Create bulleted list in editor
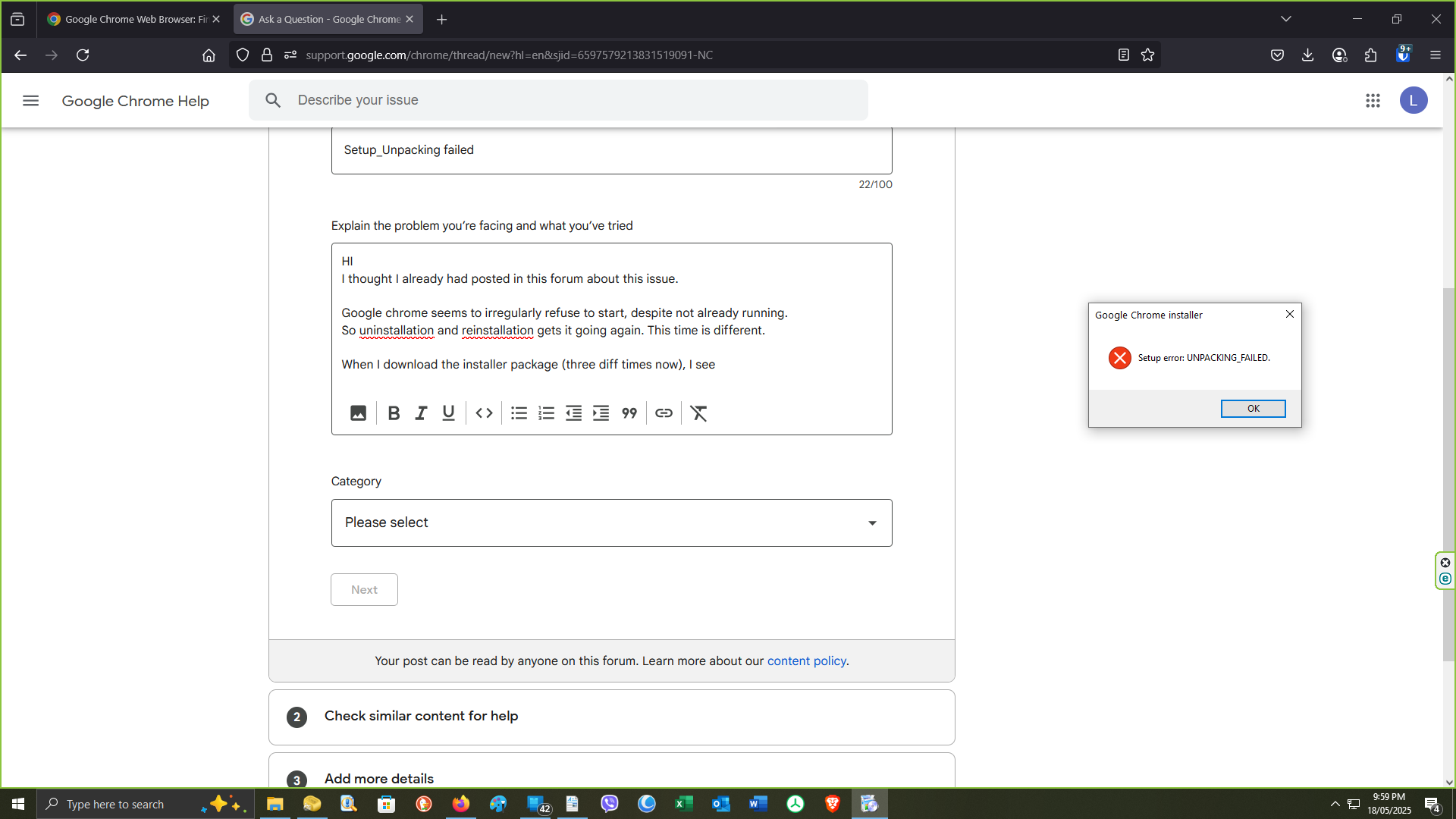This screenshot has height=819, width=1456. 519,413
